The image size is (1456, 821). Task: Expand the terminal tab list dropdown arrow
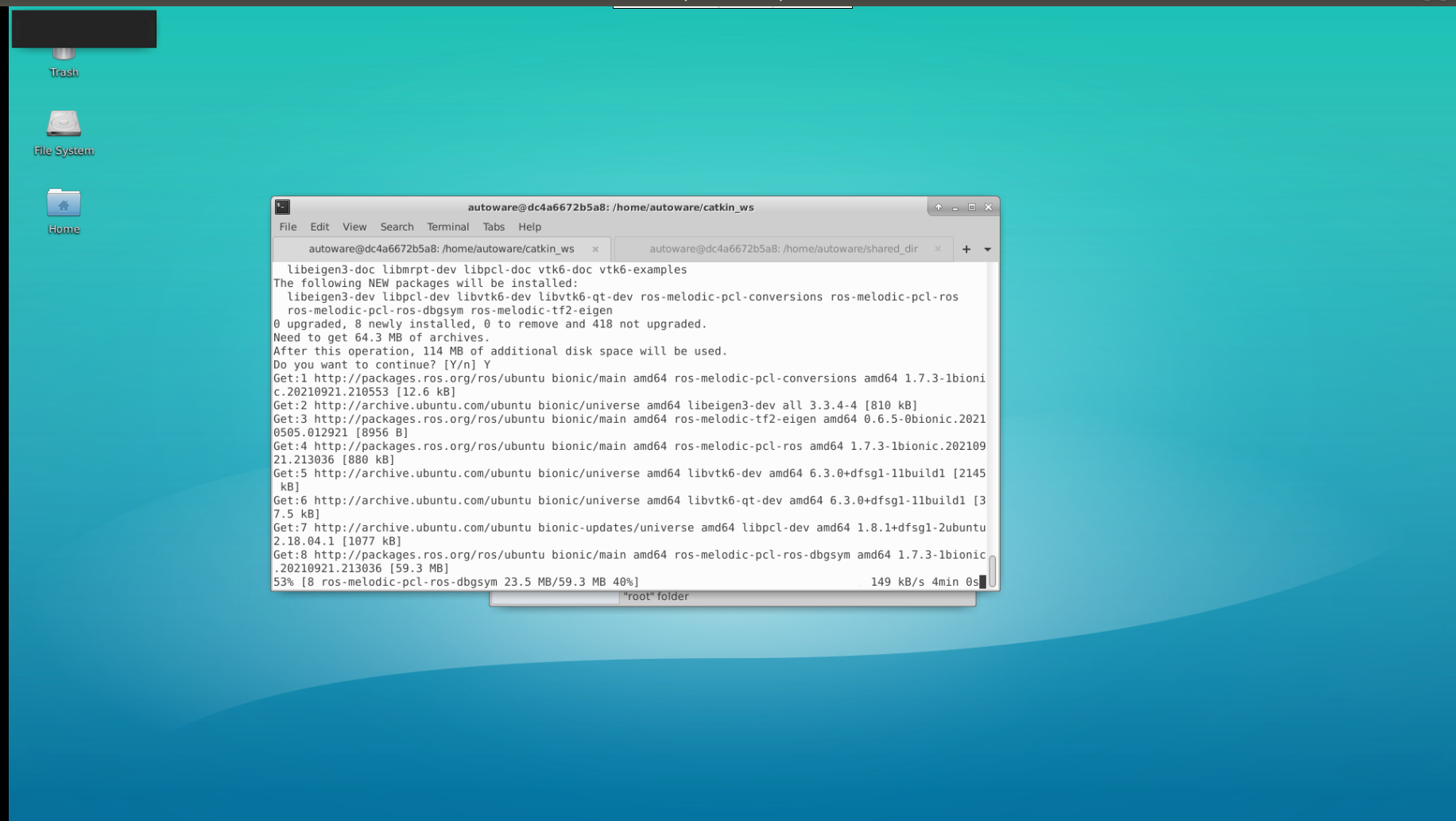point(988,249)
